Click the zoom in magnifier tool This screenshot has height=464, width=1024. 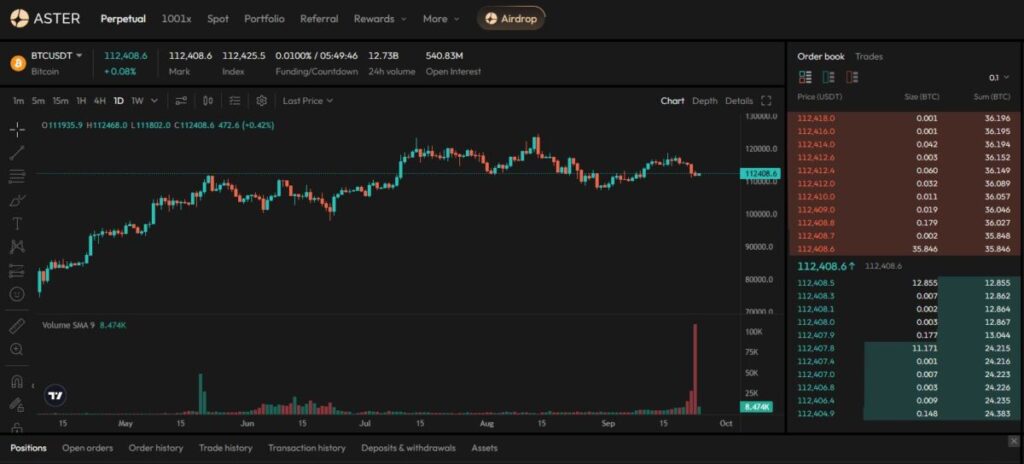click(x=17, y=349)
